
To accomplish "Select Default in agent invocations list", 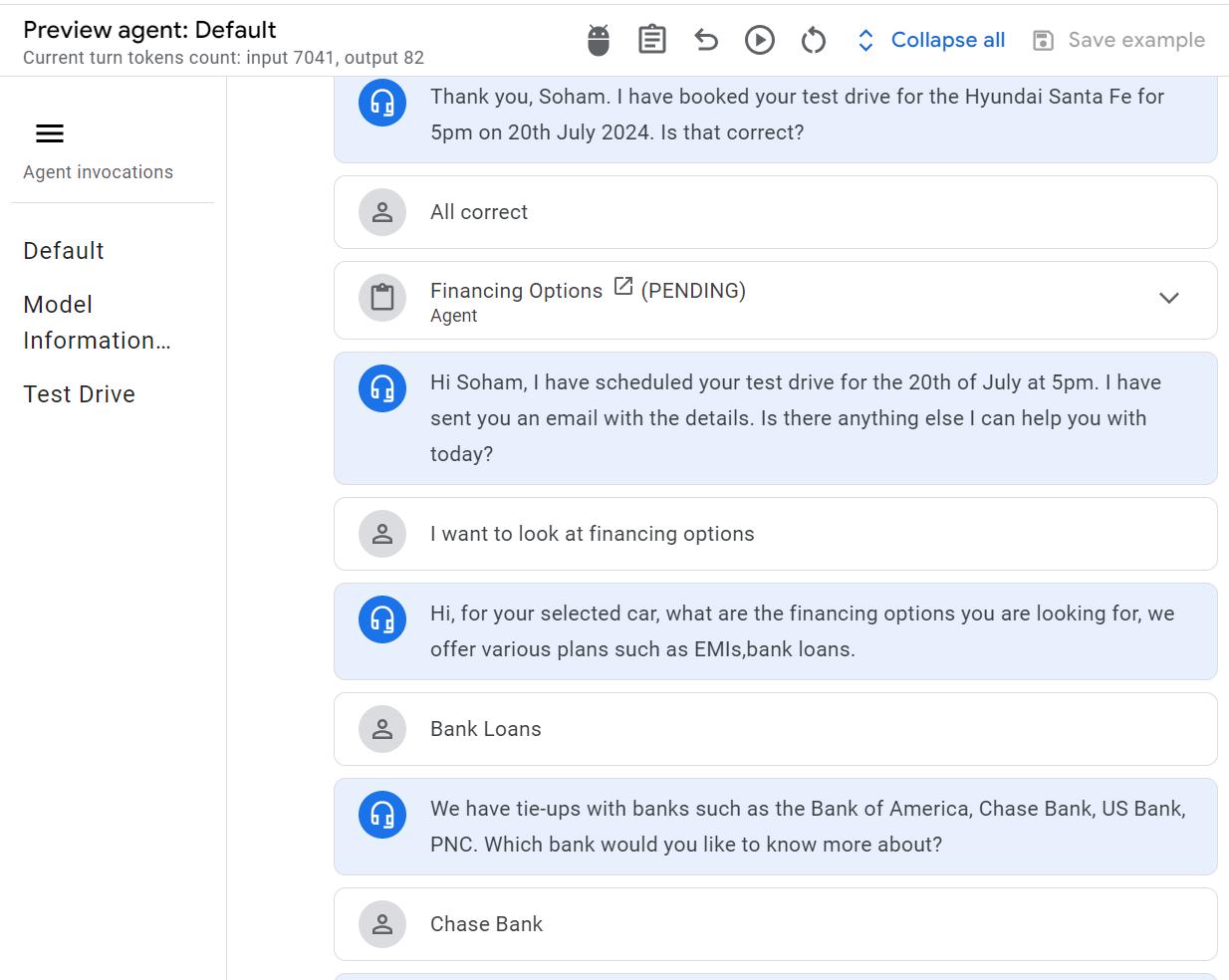I will (x=64, y=251).
